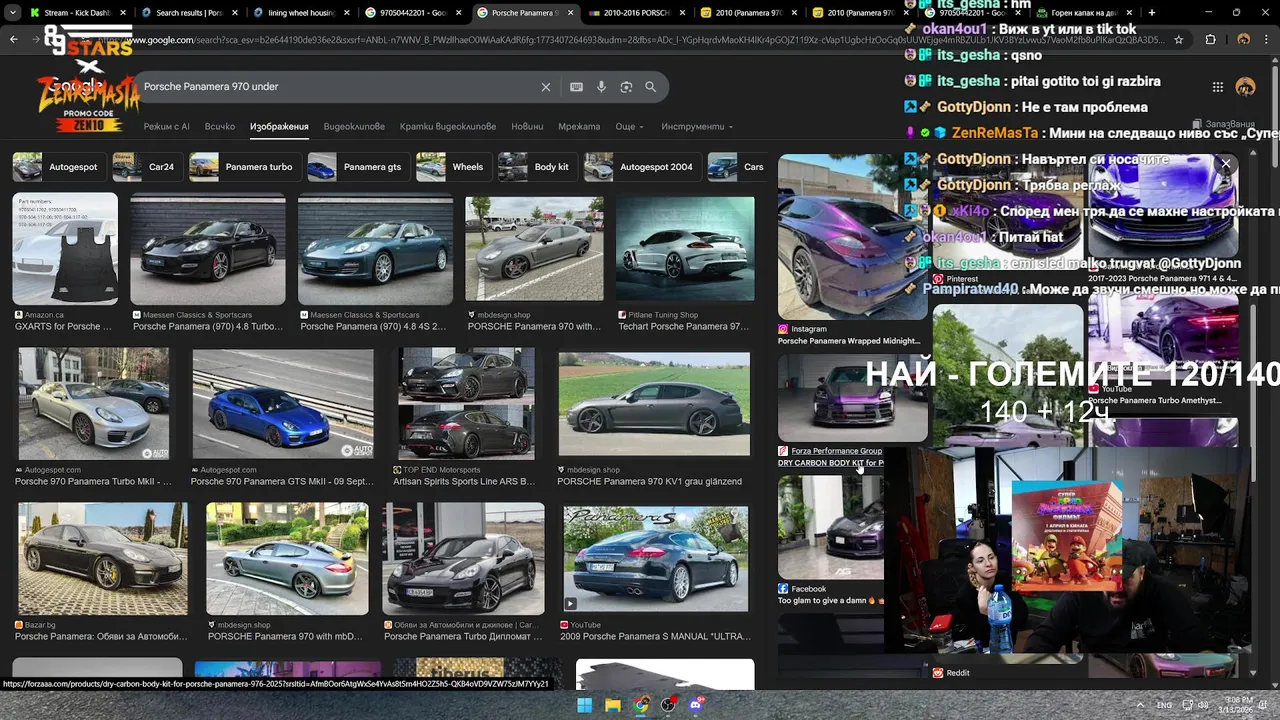Clear the search box with the X icon
1280x720 pixels.
point(546,87)
